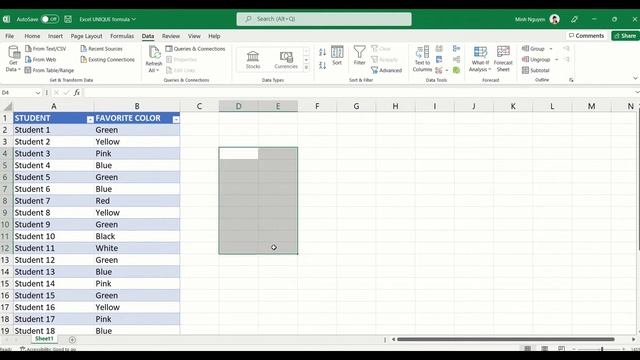640x360 pixels.
Task: Switch to the View tab
Action: 194,36
